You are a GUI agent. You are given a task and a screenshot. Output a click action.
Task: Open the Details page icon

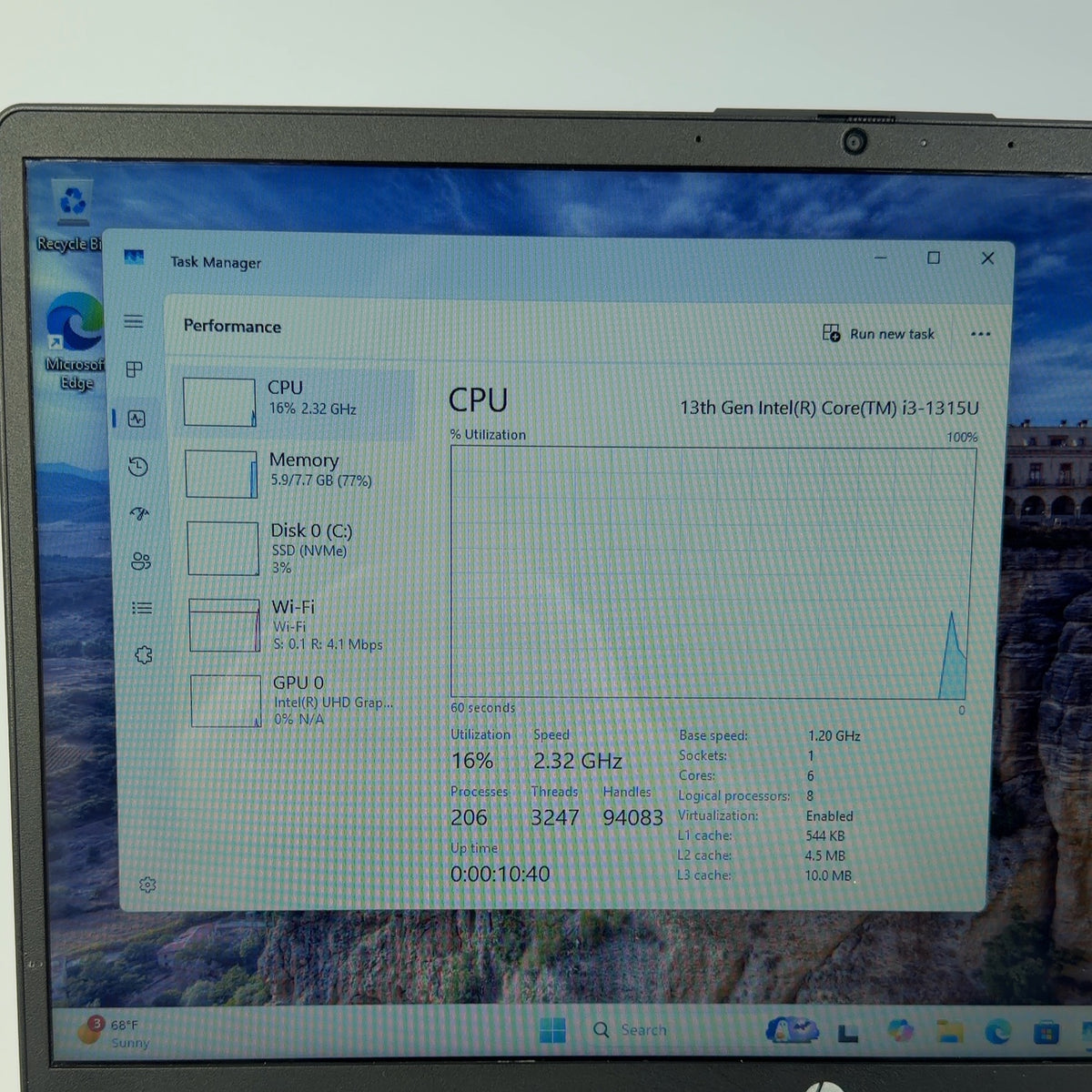142,608
